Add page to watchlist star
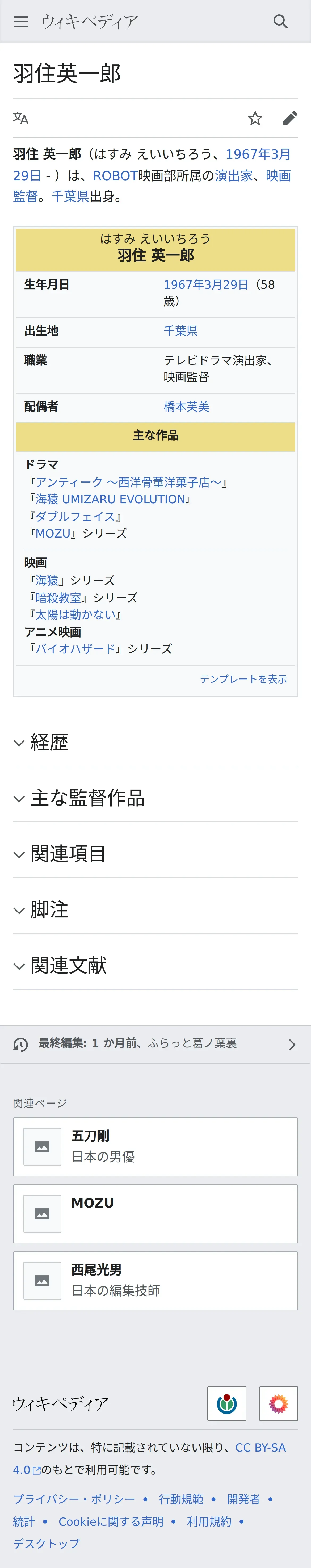Screen dimensions: 311x1568 tap(255, 118)
